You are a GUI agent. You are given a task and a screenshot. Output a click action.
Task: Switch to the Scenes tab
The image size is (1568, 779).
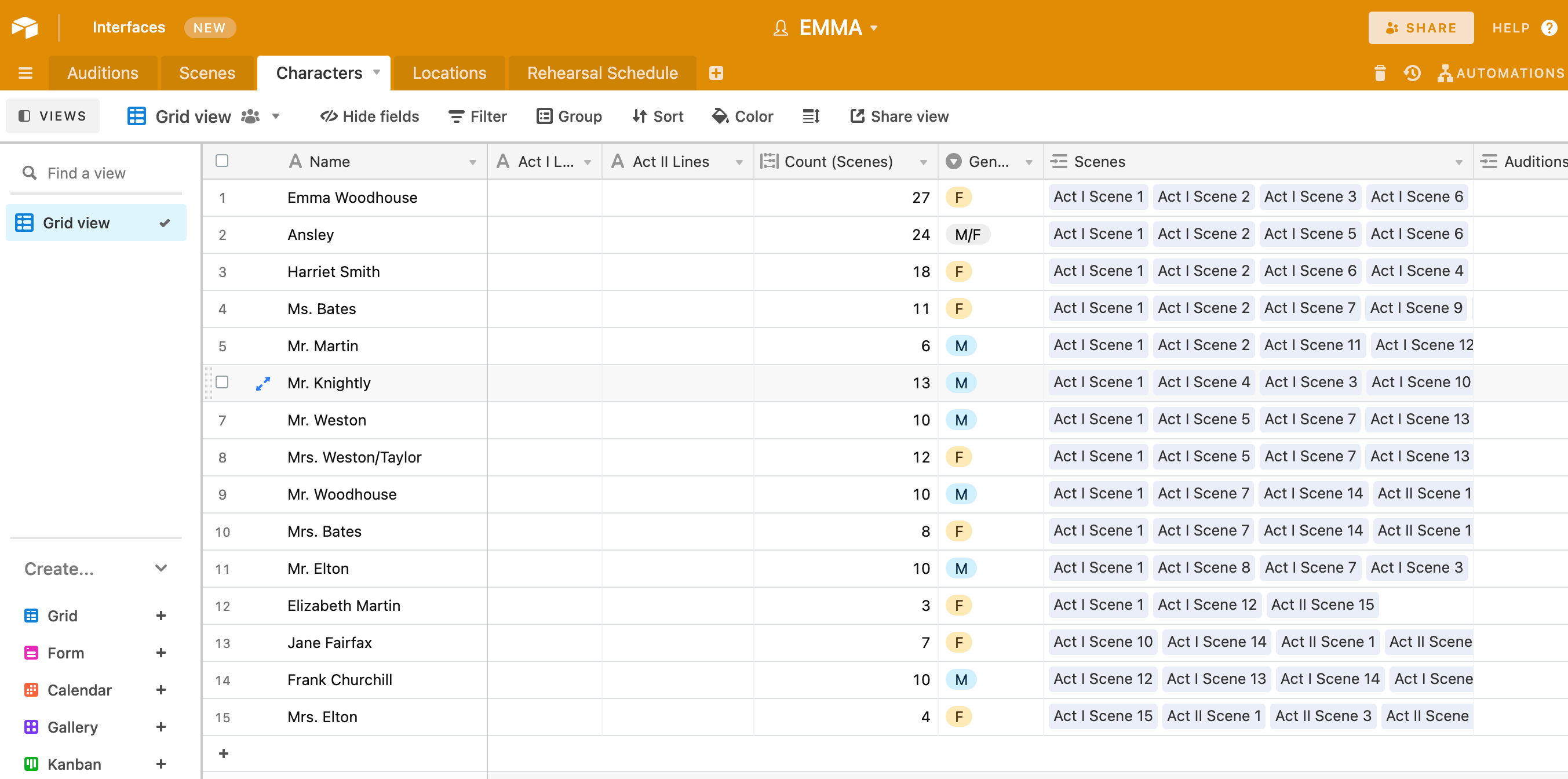click(207, 73)
